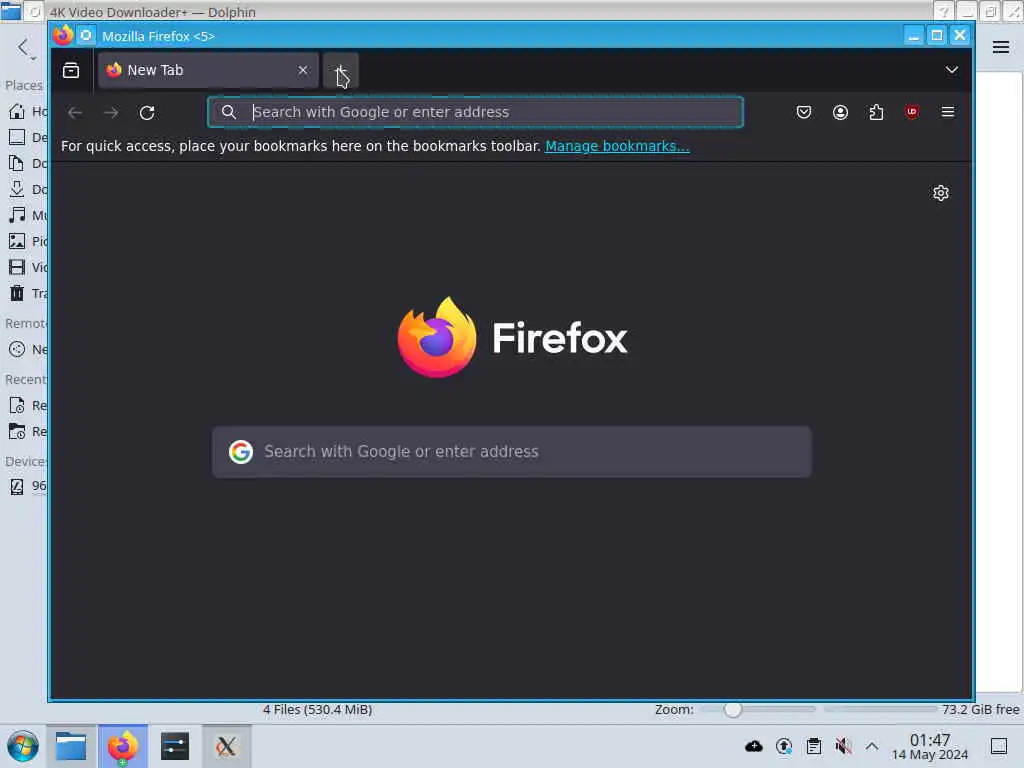
Task: Open Firefox application hamburger menu
Action: point(948,112)
